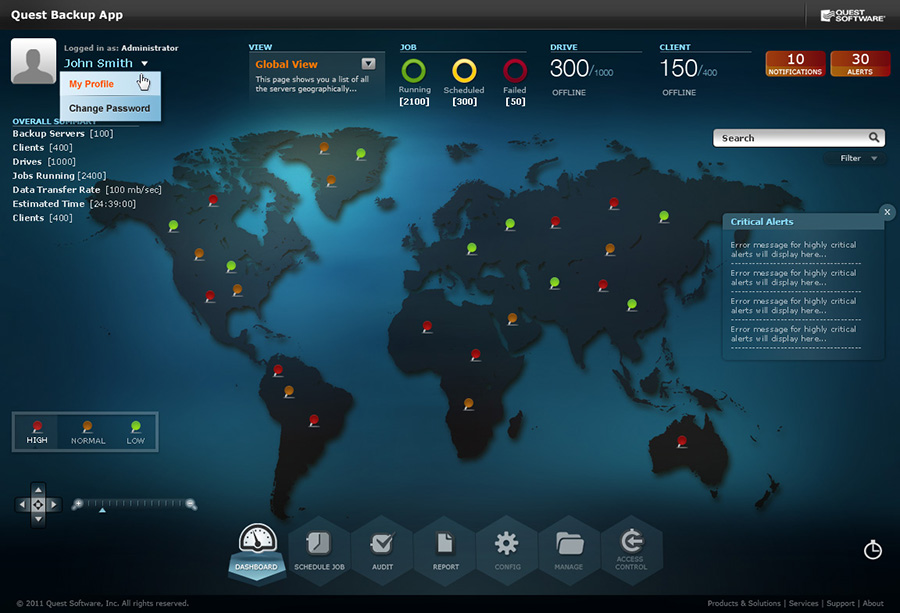Click Products & Solutions footer link
This screenshot has width=900, height=613.
pos(744,603)
